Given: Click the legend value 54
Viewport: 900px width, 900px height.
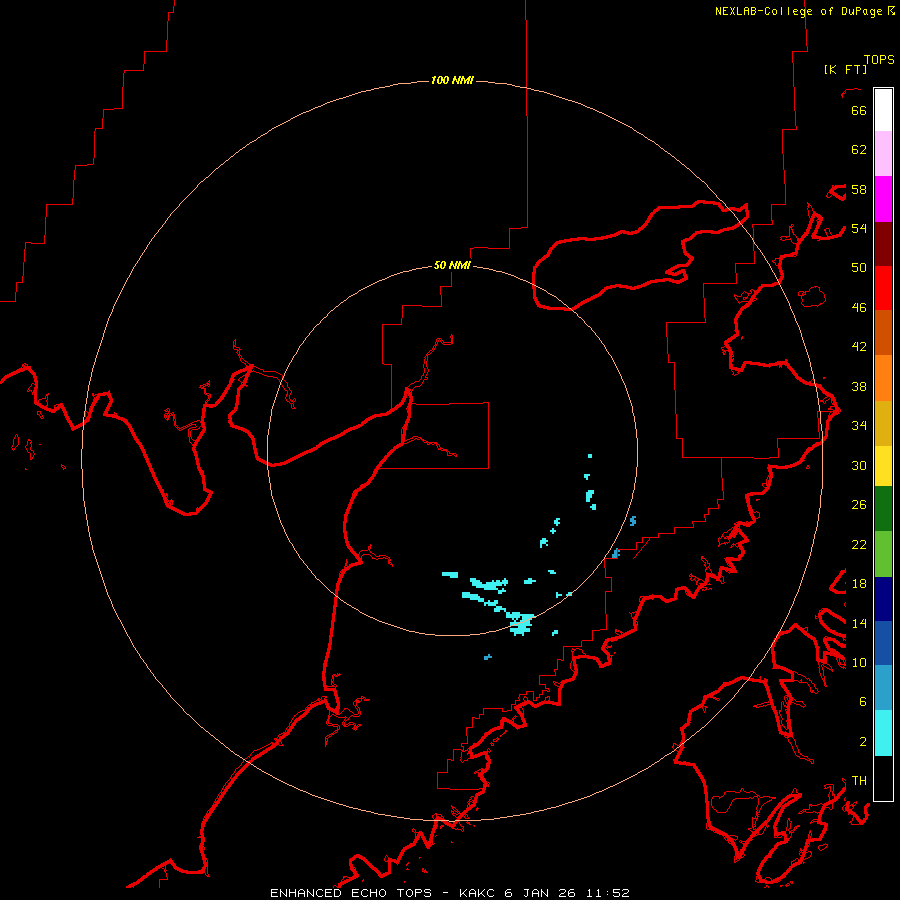Looking at the screenshot, I should tap(859, 228).
